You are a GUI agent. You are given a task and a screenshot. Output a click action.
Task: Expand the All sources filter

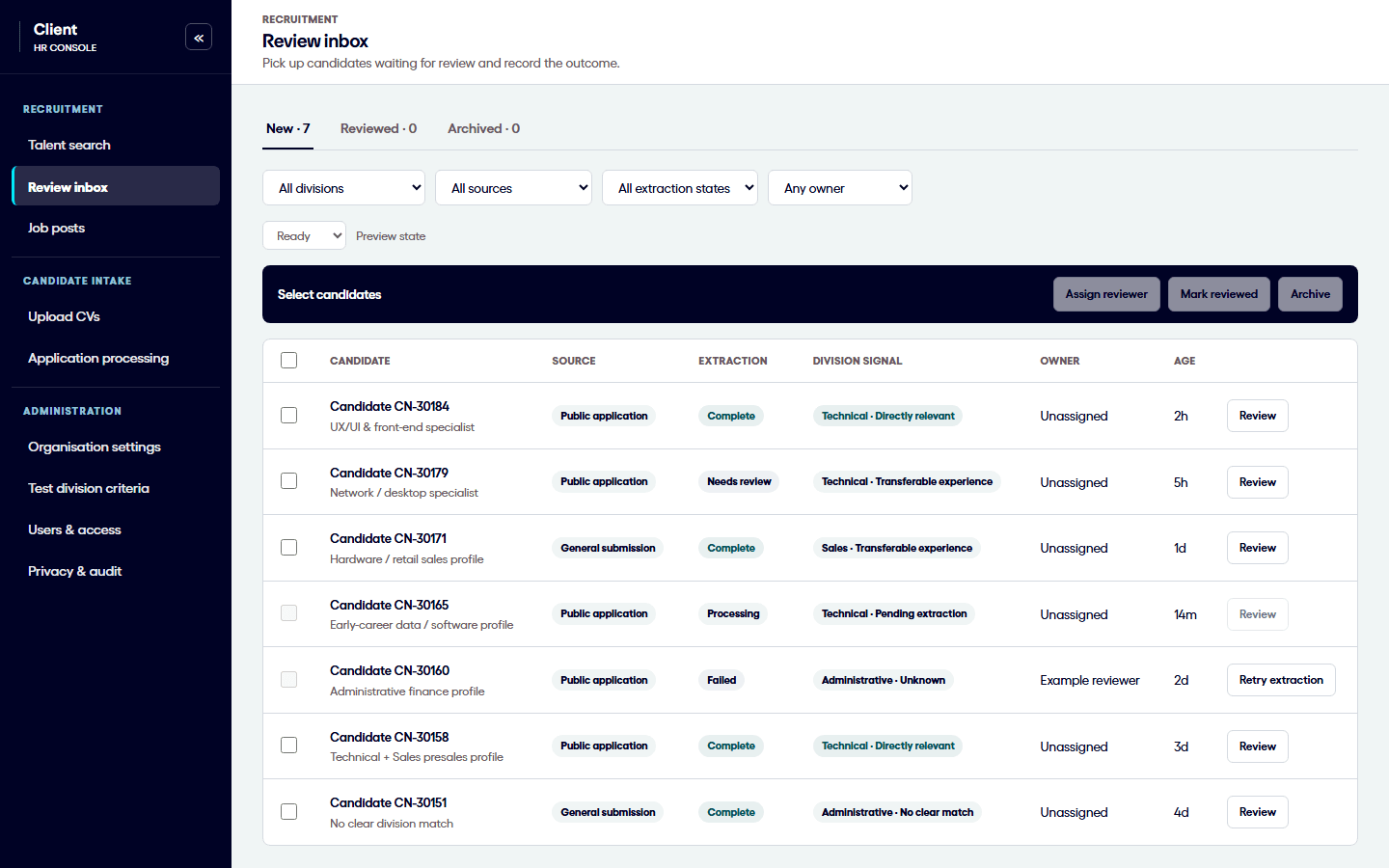513,188
